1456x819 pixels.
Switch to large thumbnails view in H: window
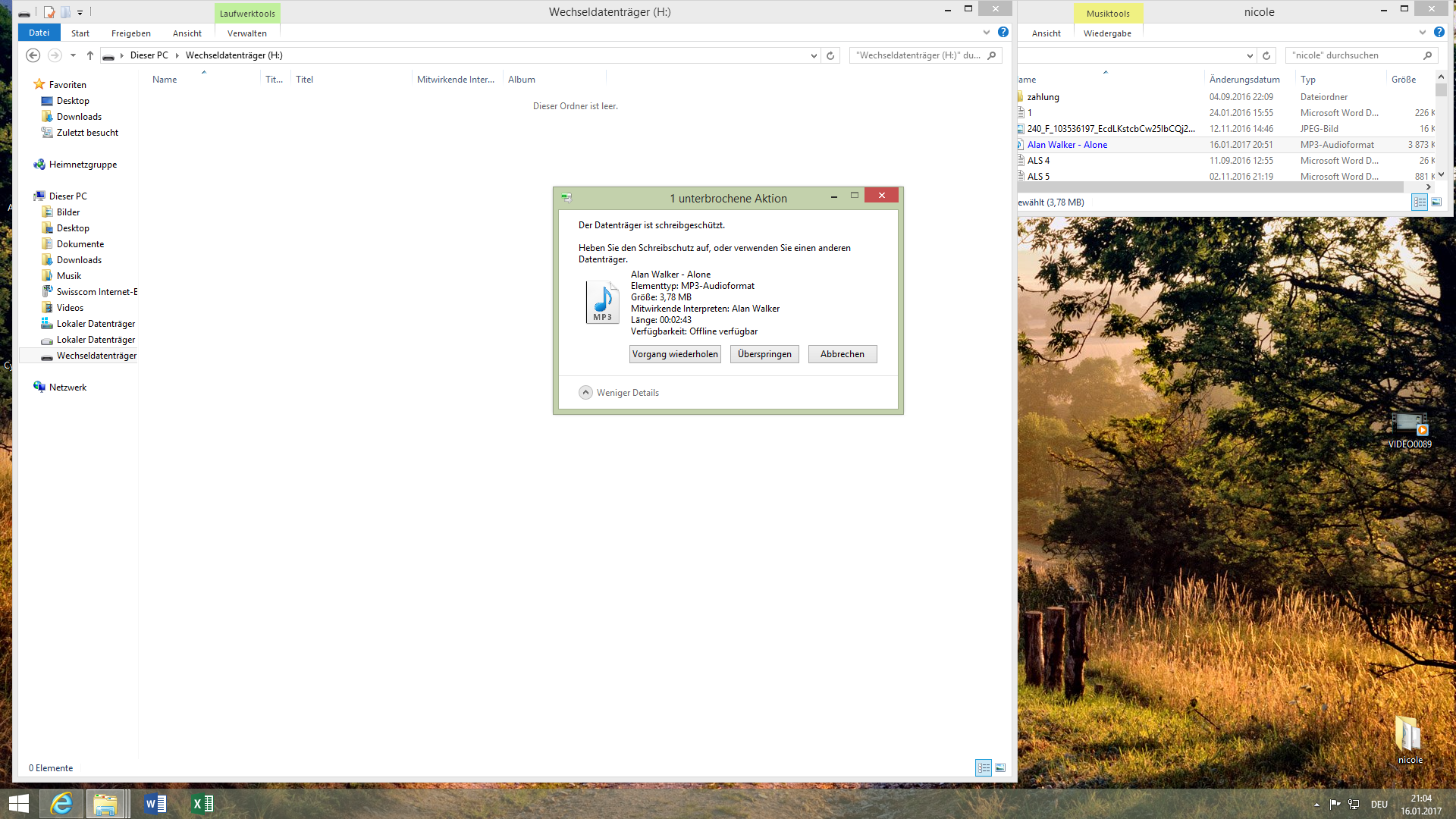tap(1000, 768)
